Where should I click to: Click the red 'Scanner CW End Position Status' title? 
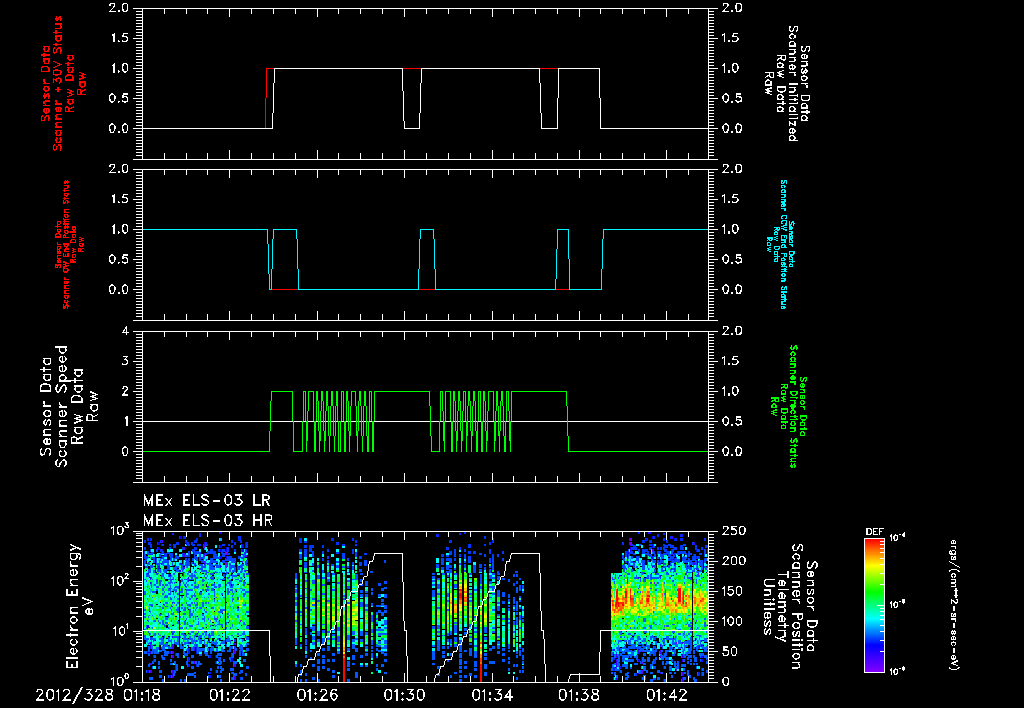pos(67,244)
